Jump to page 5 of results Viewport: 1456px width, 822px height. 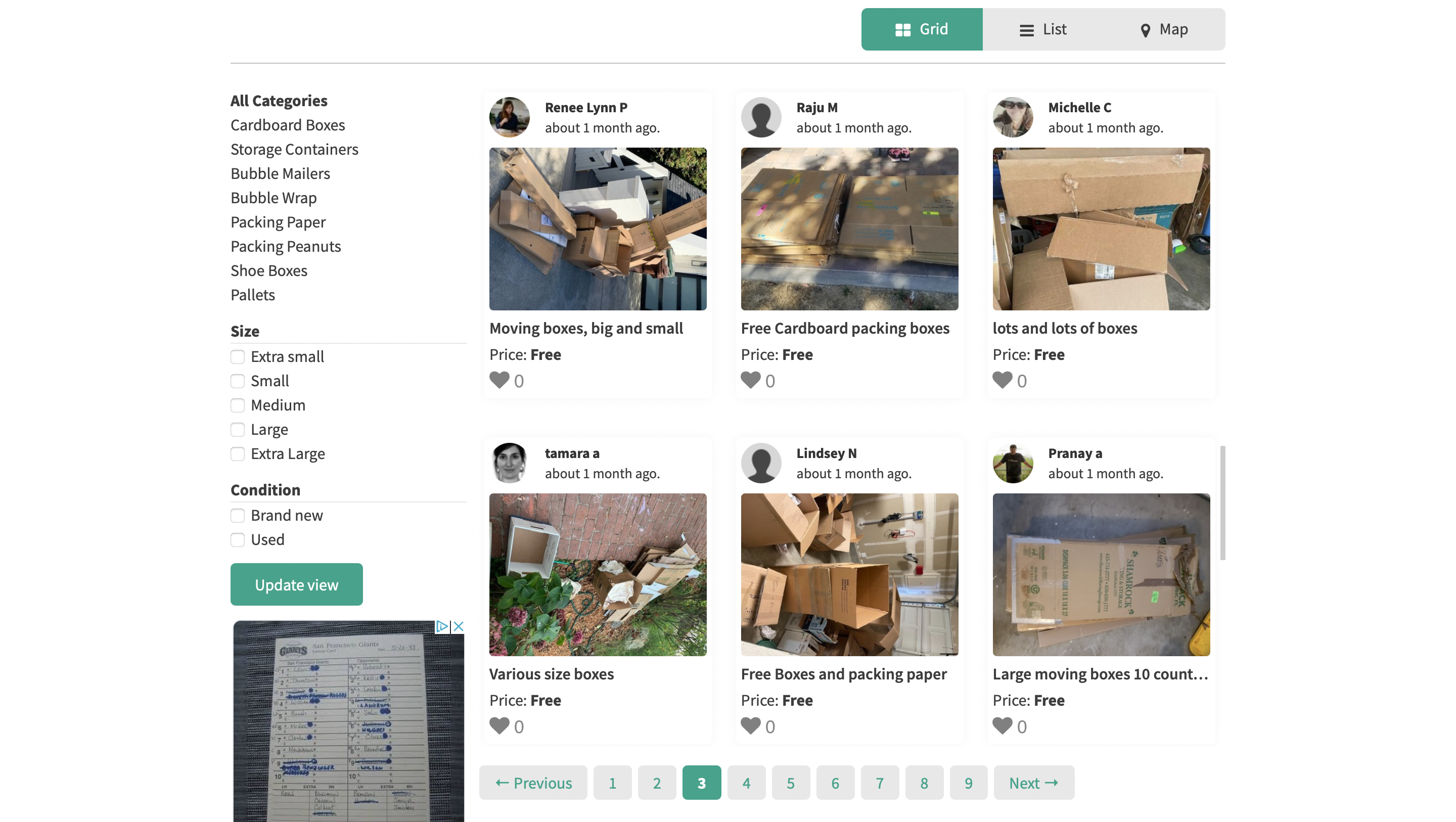[x=790, y=783]
